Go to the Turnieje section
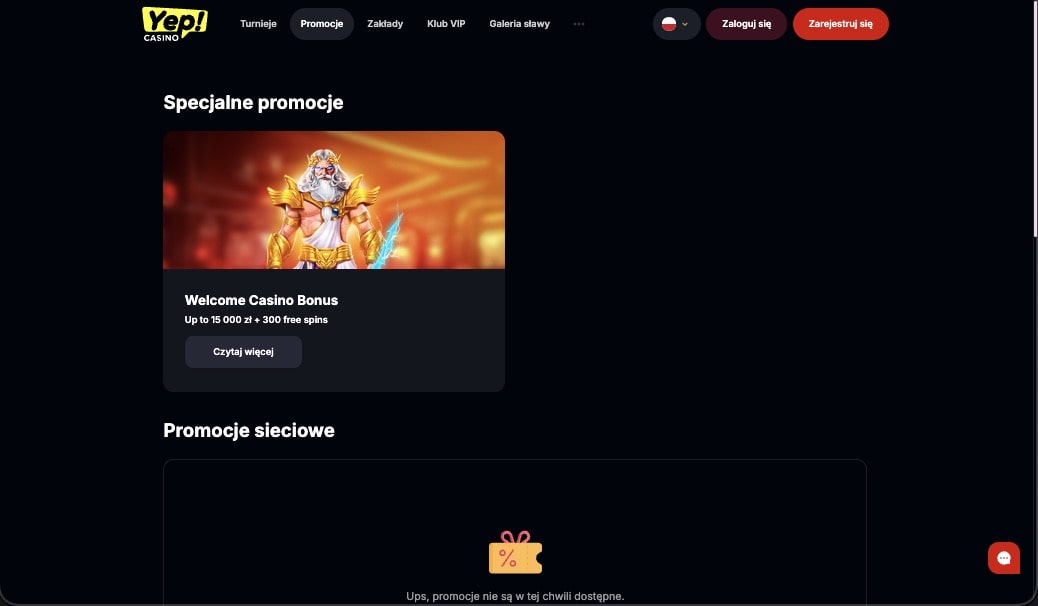This screenshot has width=1038, height=606. [258, 24]
